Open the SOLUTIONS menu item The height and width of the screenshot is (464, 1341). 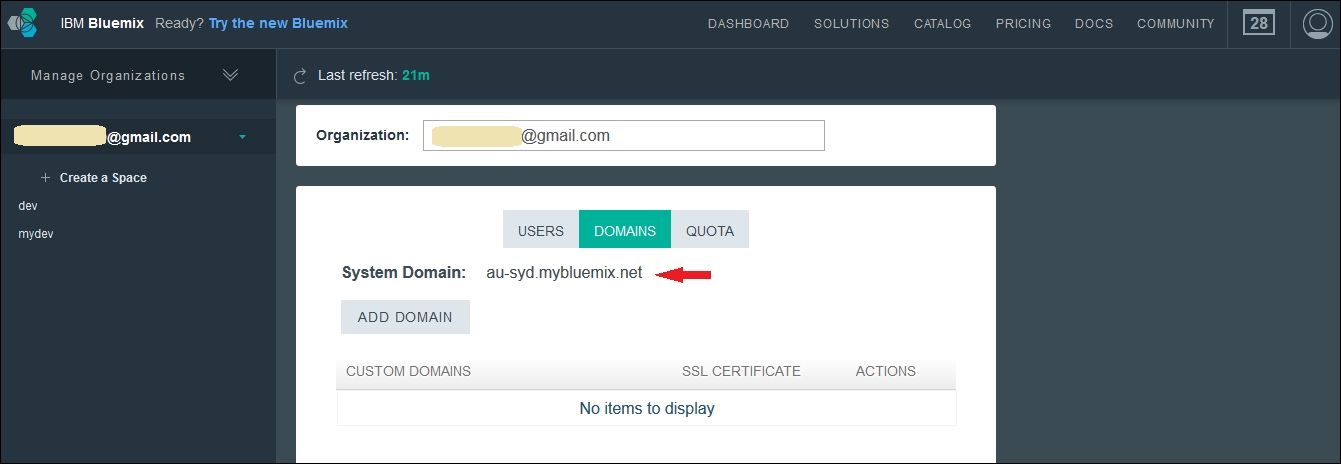[851, 23]
